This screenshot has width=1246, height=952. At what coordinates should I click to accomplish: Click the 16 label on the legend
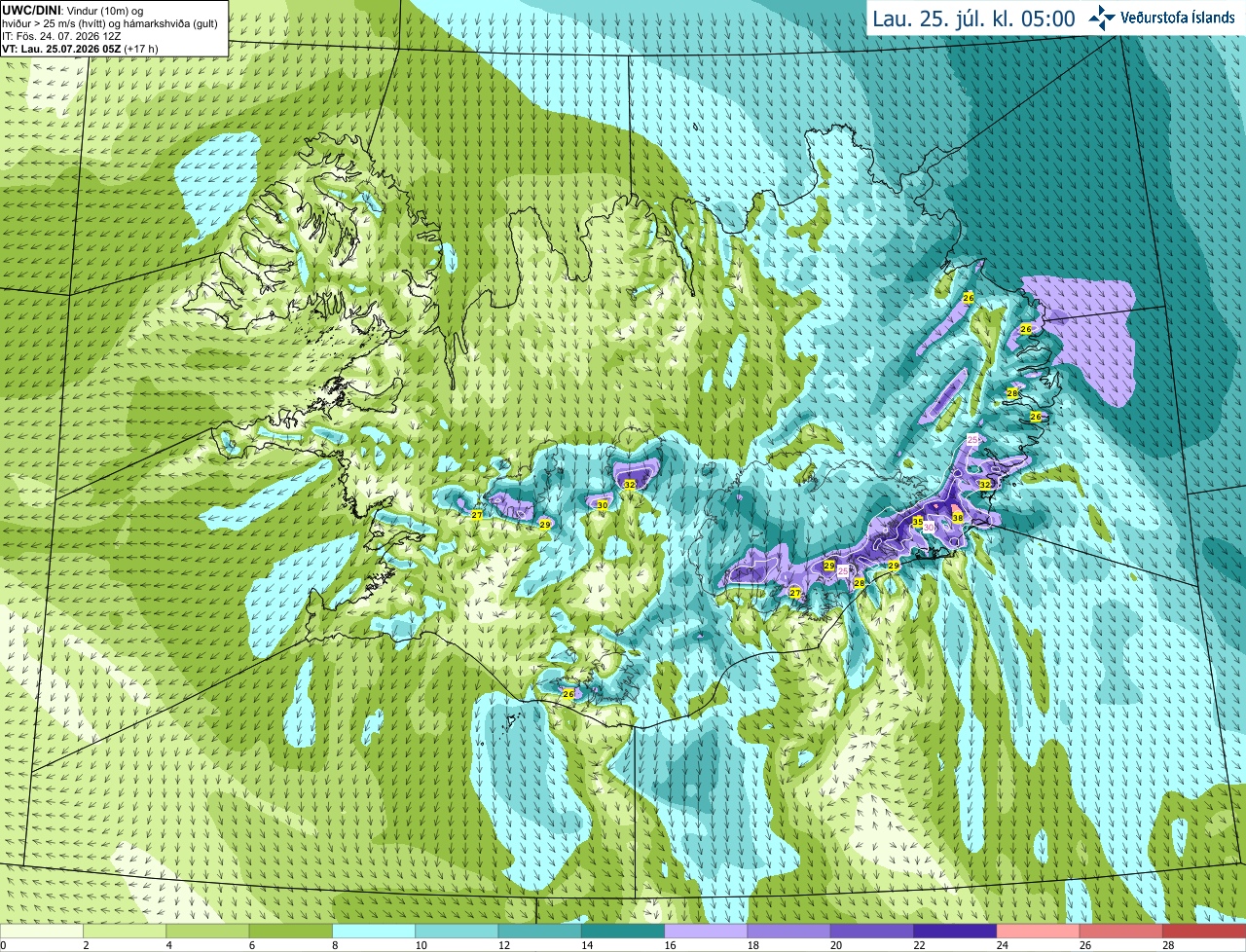click(671, 945)
